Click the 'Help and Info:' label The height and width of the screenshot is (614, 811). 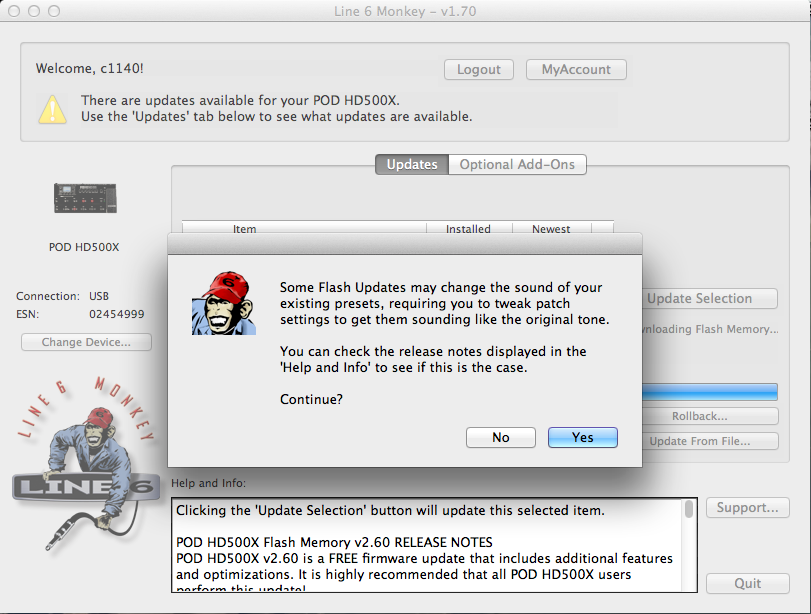coord(208,483)
